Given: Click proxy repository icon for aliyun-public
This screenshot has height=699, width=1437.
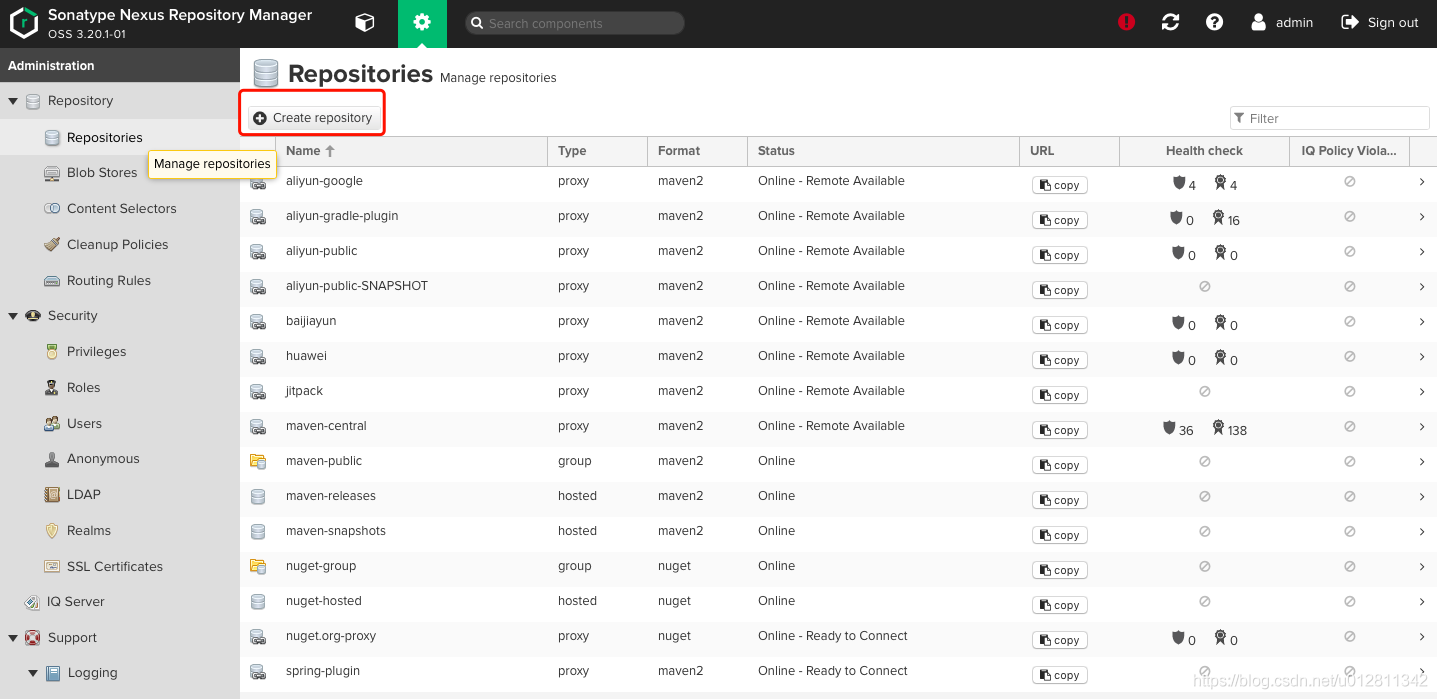Looking at the screenshot, I should [x=258, y=252].
